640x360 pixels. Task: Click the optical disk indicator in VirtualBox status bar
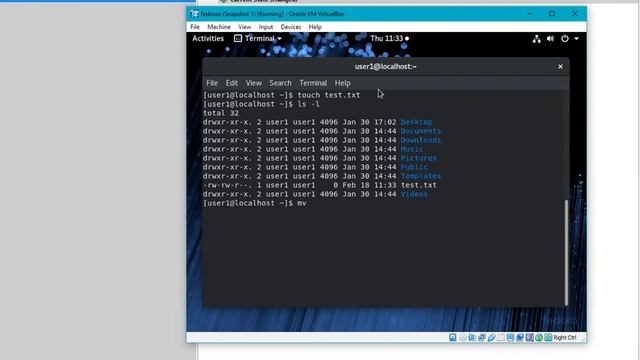462,337
